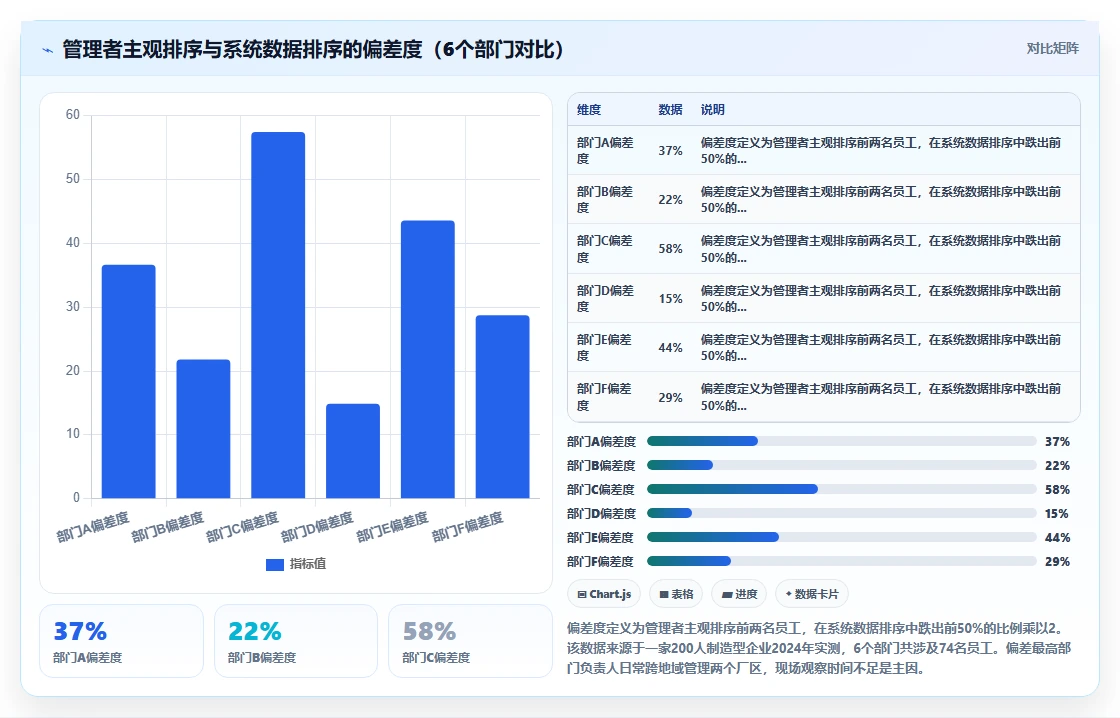Click the footnote paragraph under the tags
The height and width of the screenshot is (718, 1120).
pos(819,649)
